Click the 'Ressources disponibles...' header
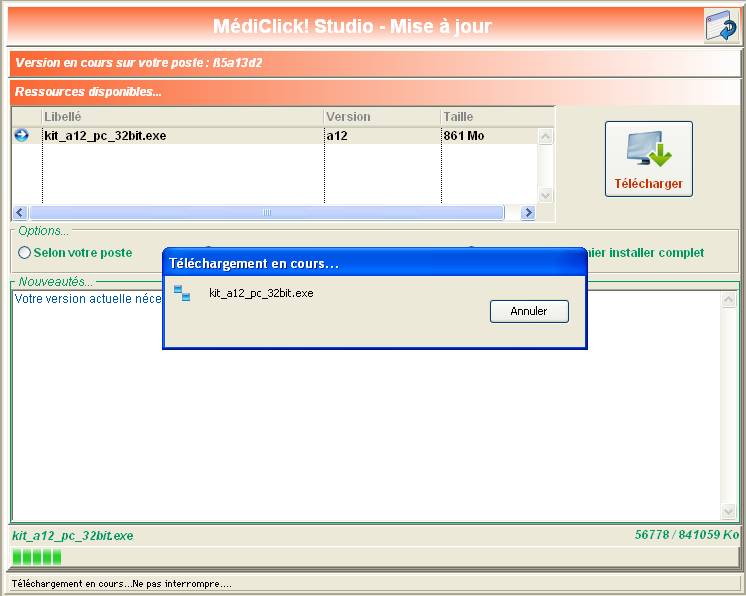This screenshot has width=746, height=596. click(375, 92)
